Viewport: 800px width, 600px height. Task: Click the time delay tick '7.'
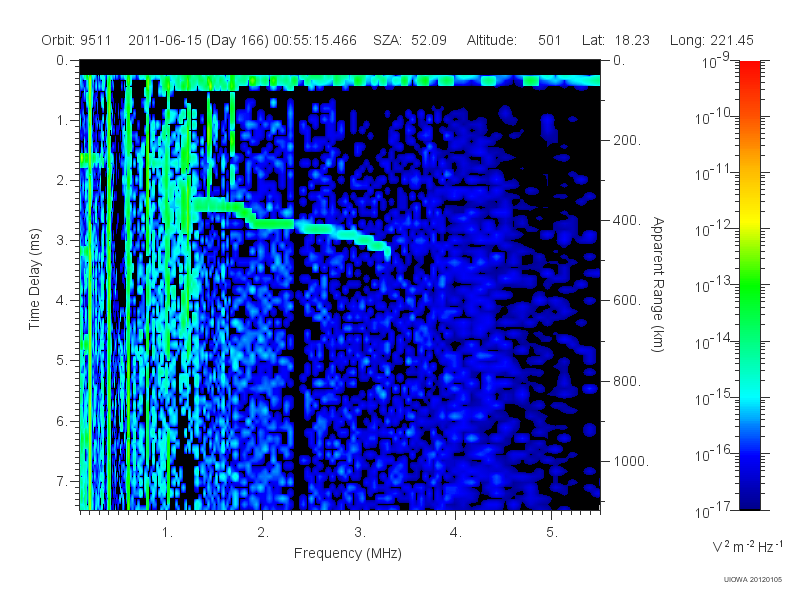click(x=62, y=481)
